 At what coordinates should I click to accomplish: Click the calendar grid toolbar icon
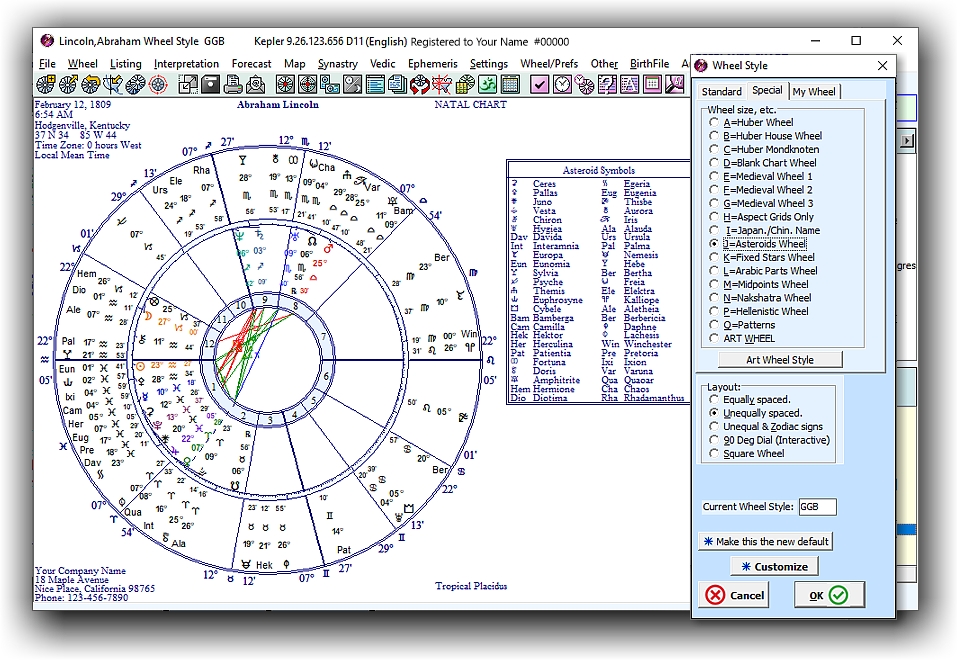[510, 85]
